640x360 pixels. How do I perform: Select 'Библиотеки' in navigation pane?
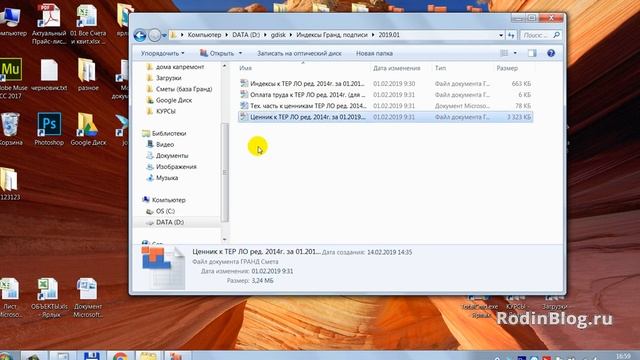pos(164,133)
